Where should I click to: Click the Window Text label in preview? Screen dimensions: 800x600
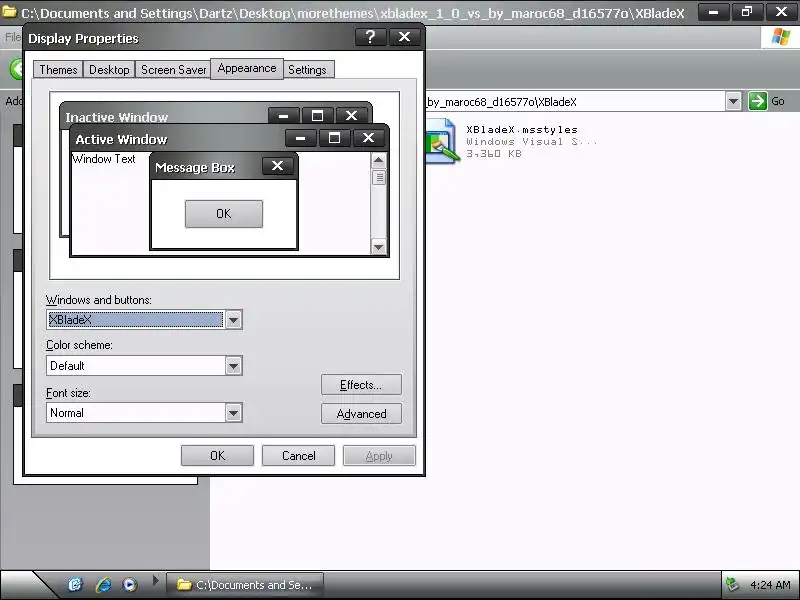click(104, 159)
